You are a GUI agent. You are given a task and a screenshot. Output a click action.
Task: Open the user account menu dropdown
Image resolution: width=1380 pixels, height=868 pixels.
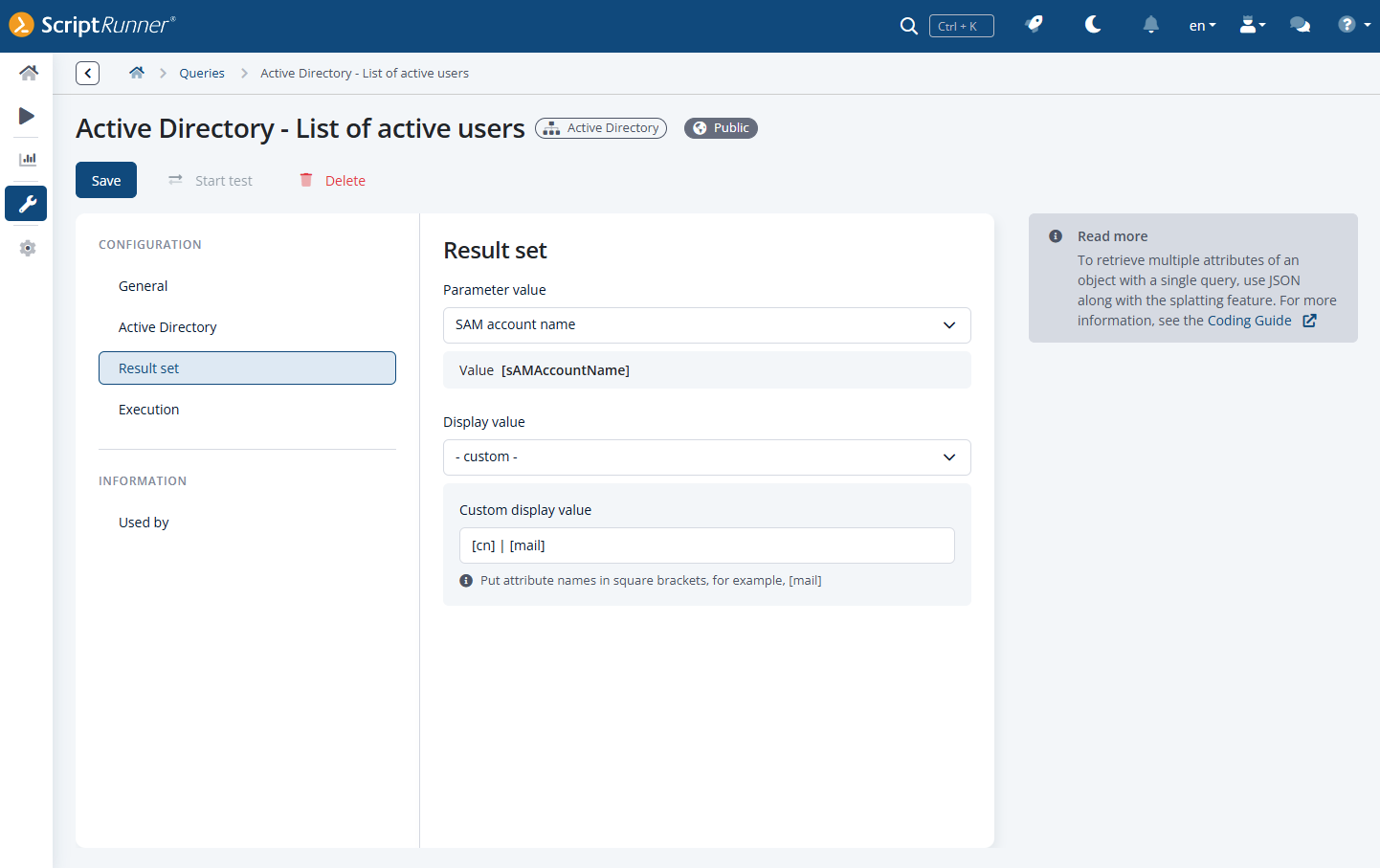(1252, 25)
